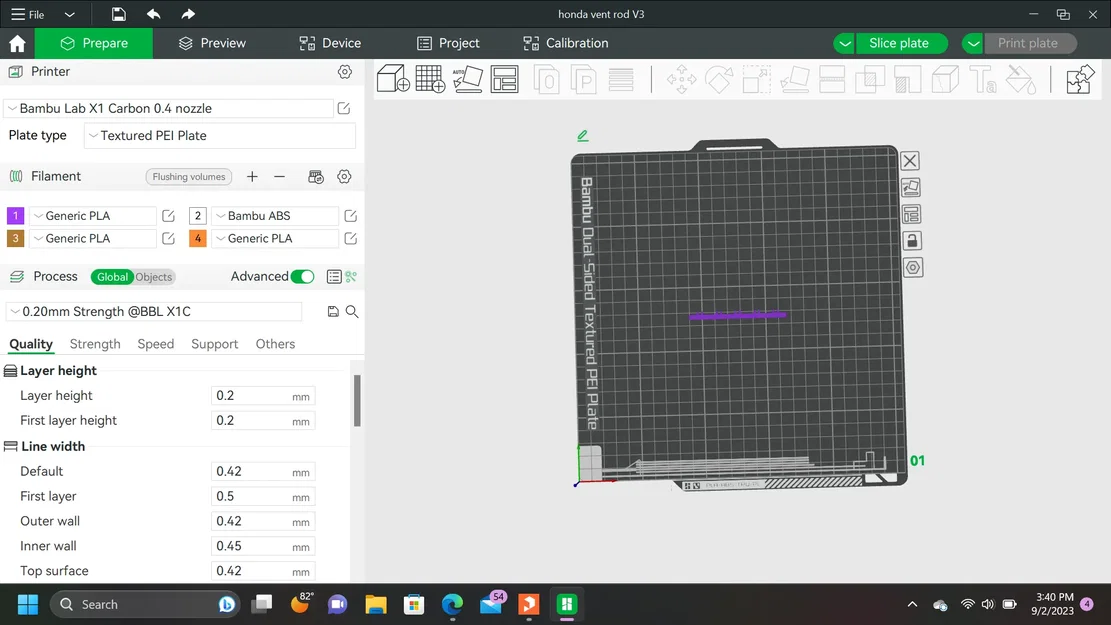
Task: Save the process preset icon
Action: point(333,311)
